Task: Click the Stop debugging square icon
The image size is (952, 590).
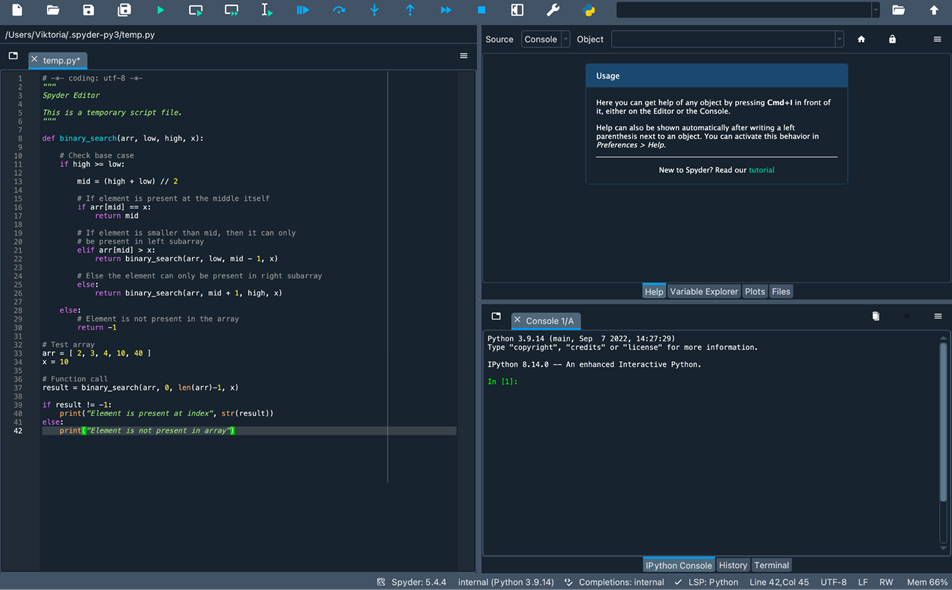Action: tap(481, 10)
